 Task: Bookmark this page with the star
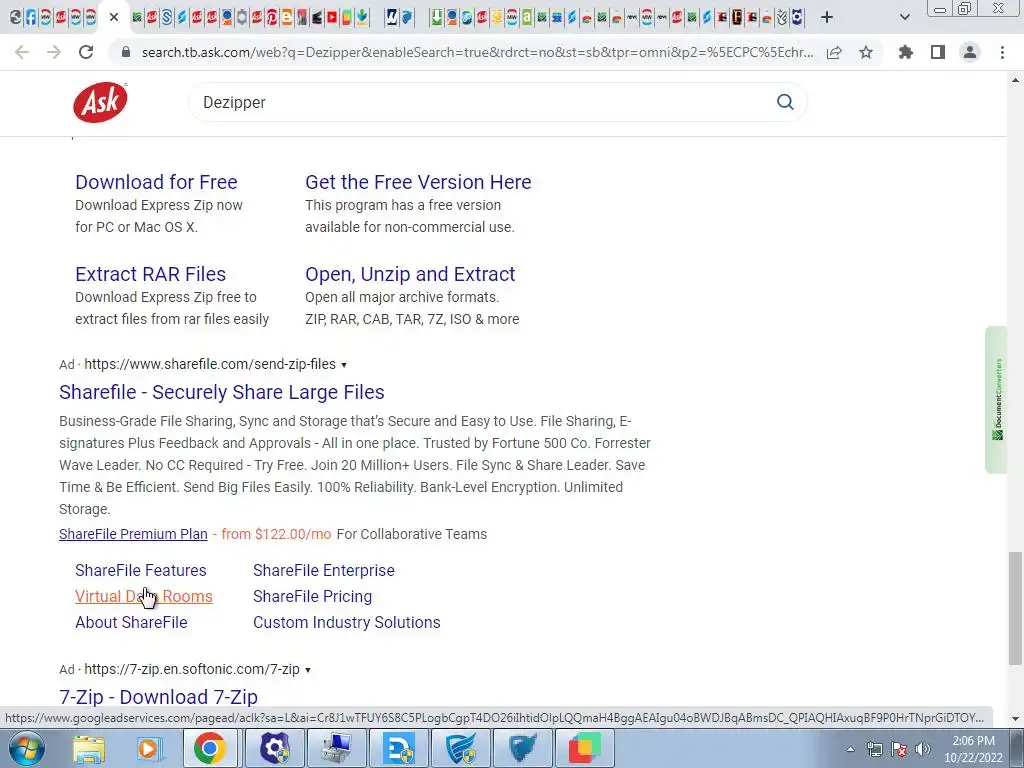tap(866, 52)
